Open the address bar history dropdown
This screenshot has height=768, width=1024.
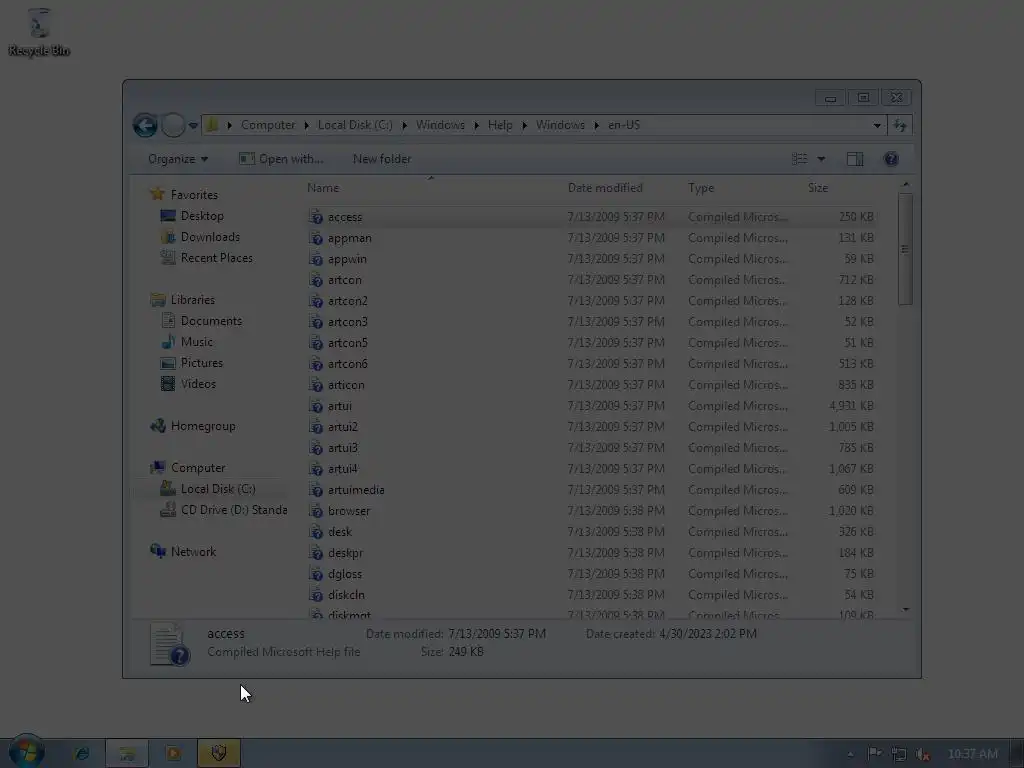[x=877, y=125]
